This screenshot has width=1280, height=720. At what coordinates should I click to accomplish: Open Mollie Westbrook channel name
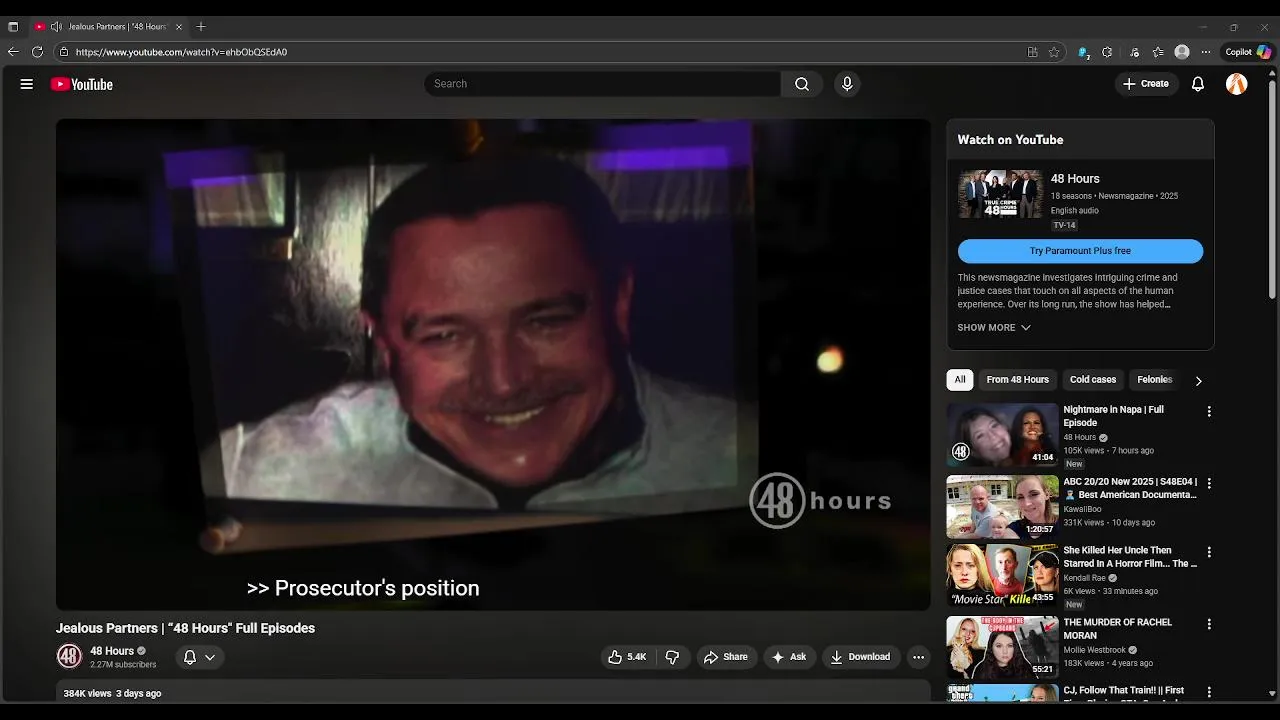point(1094,650)
